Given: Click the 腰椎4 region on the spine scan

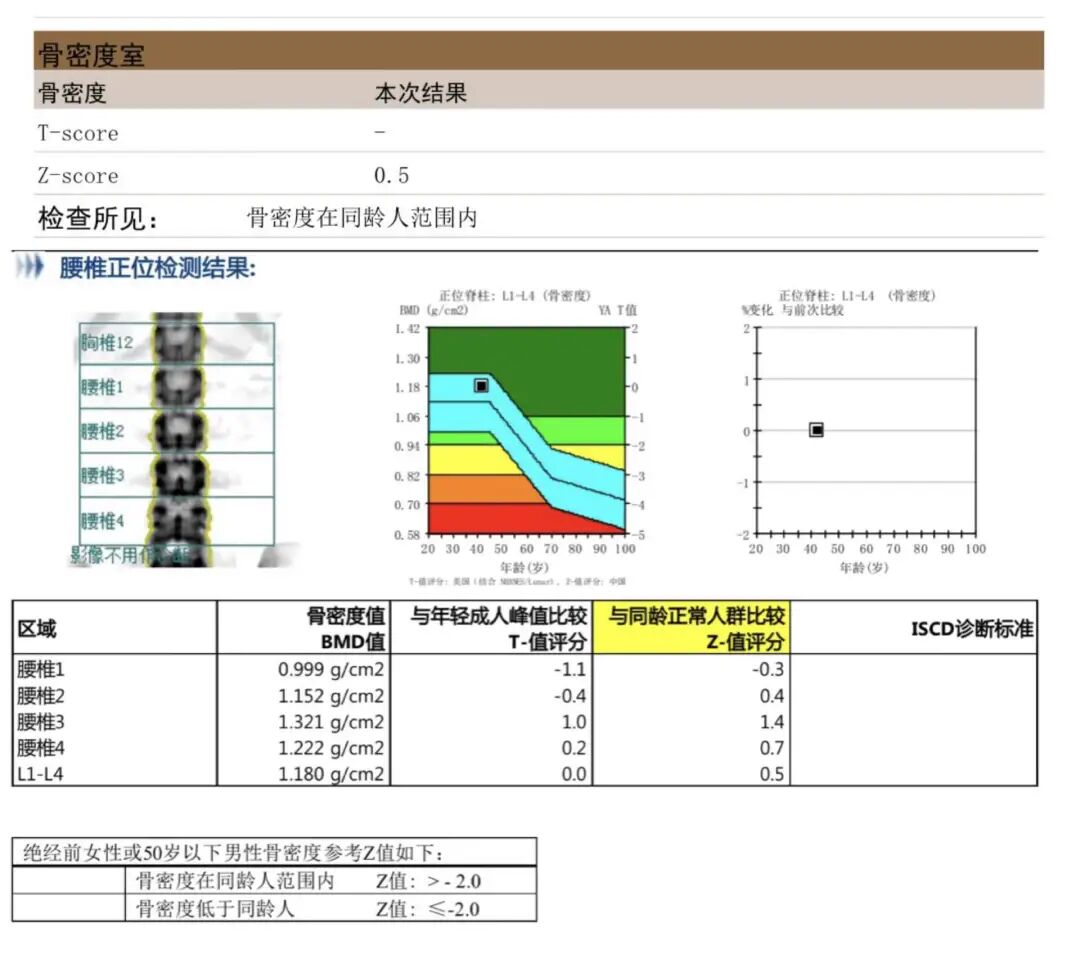Looking at the screenshot, I should (x=177, y=520).
